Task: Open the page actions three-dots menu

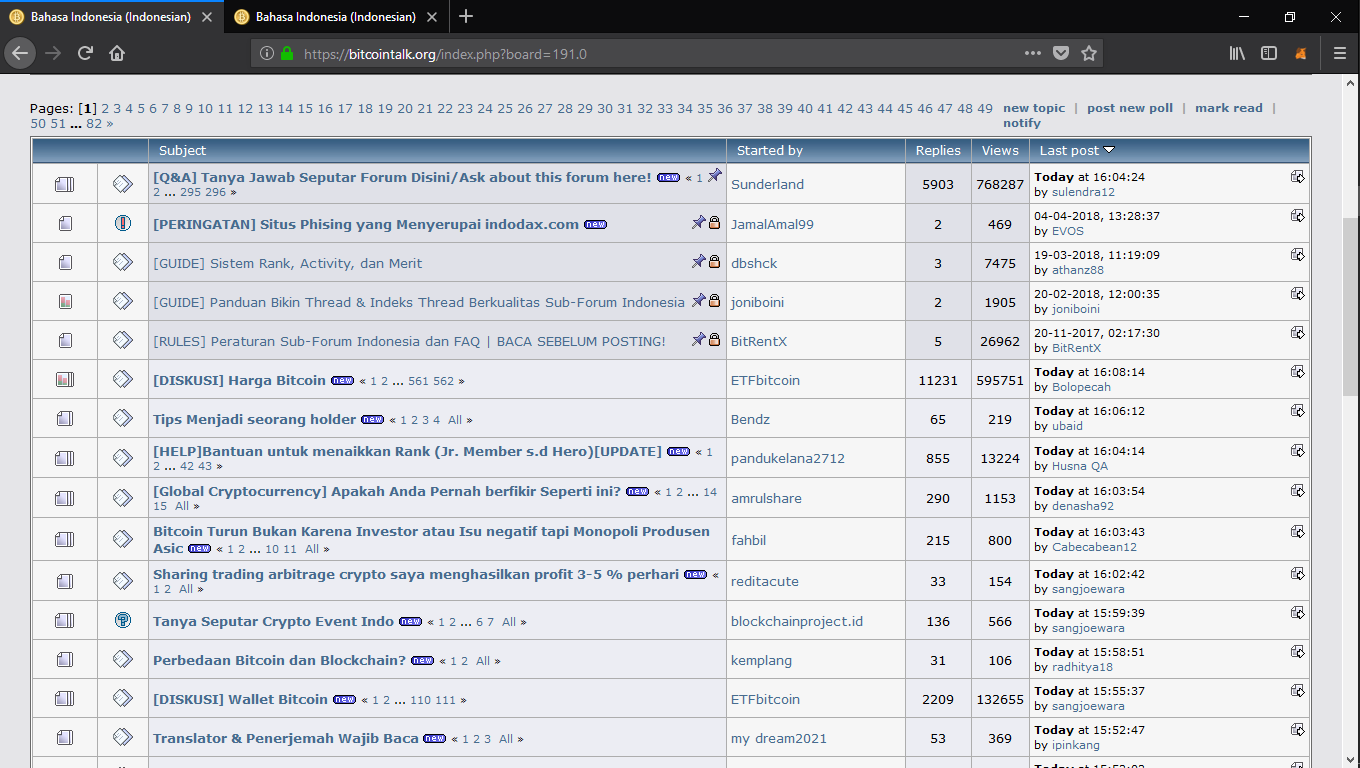Action: (1033, 53)
